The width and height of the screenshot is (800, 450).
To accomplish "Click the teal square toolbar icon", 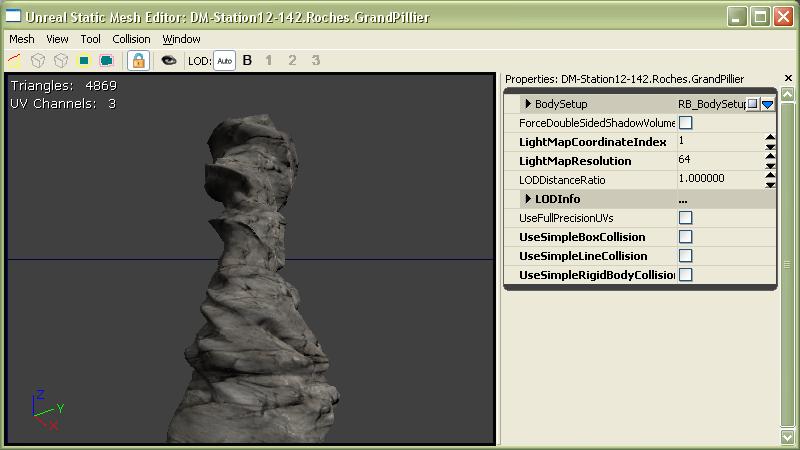I will click(84, 61).
